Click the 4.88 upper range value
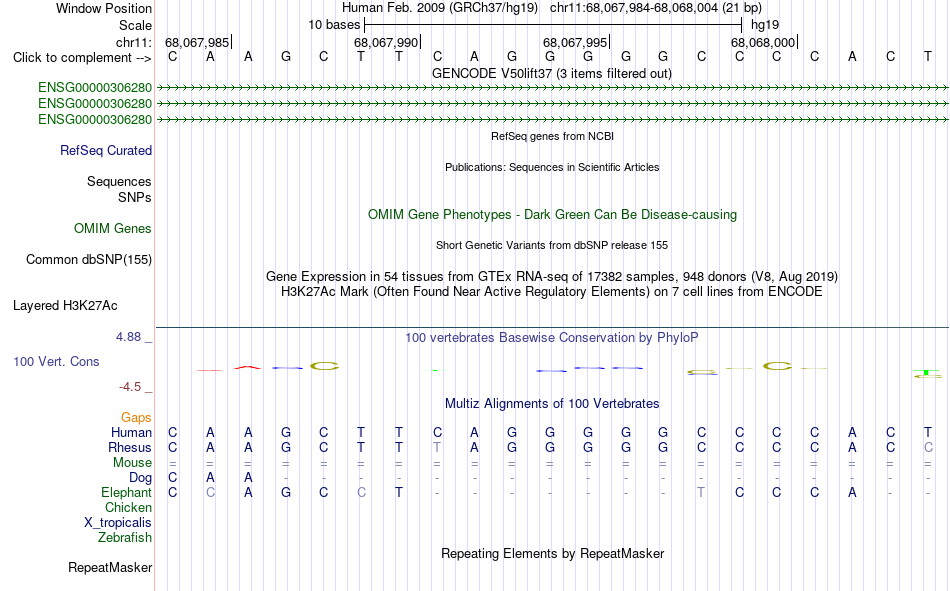 pos(128,337)
